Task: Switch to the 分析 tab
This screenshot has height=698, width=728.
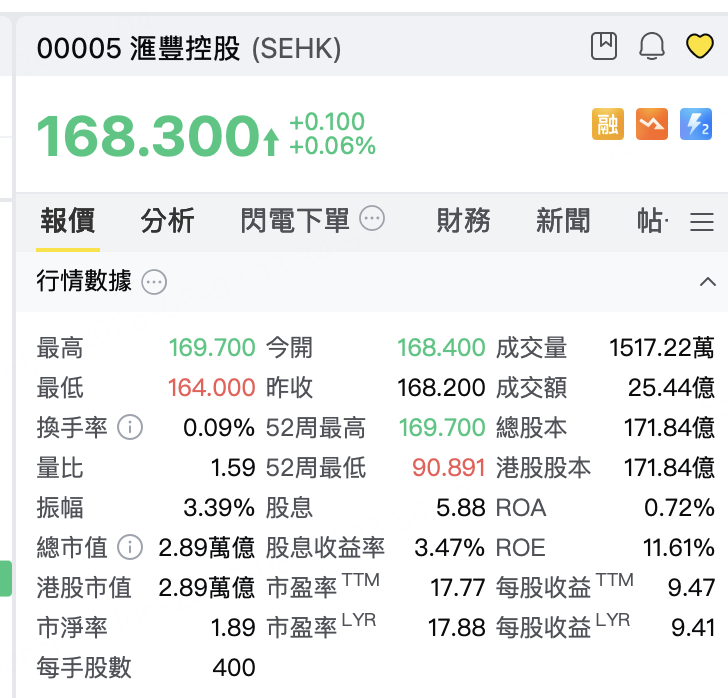Action: [x=168, y=221]
